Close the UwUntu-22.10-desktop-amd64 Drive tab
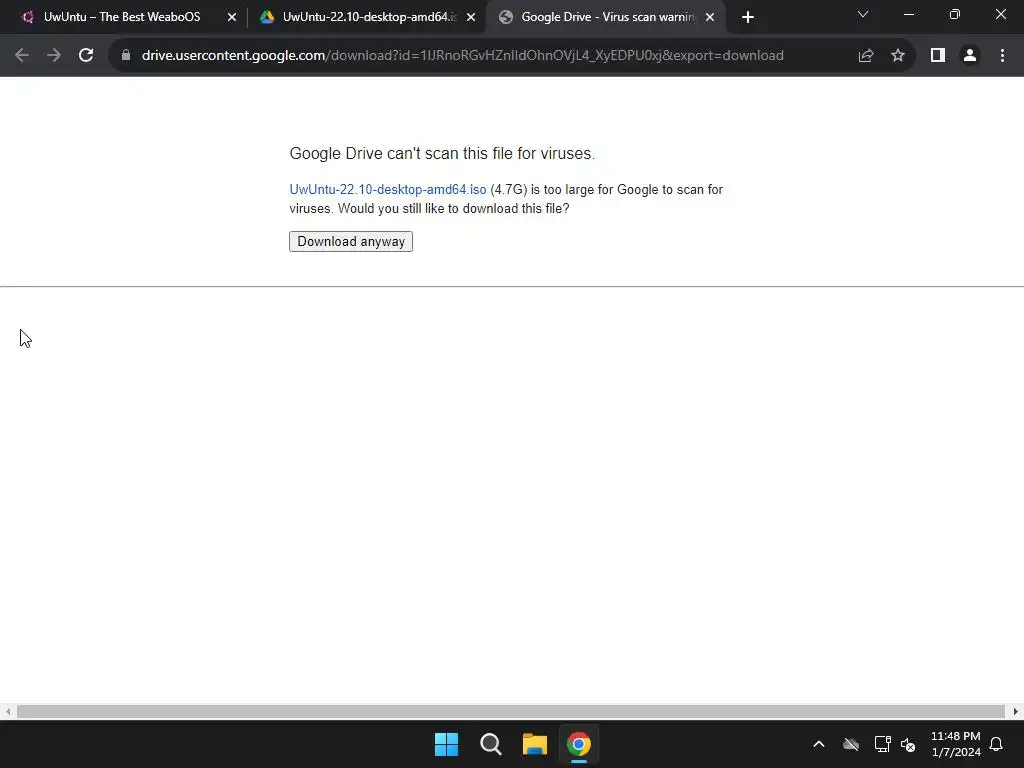The image size is (1024, 768). pyautogui.click(x=471, y=18)
